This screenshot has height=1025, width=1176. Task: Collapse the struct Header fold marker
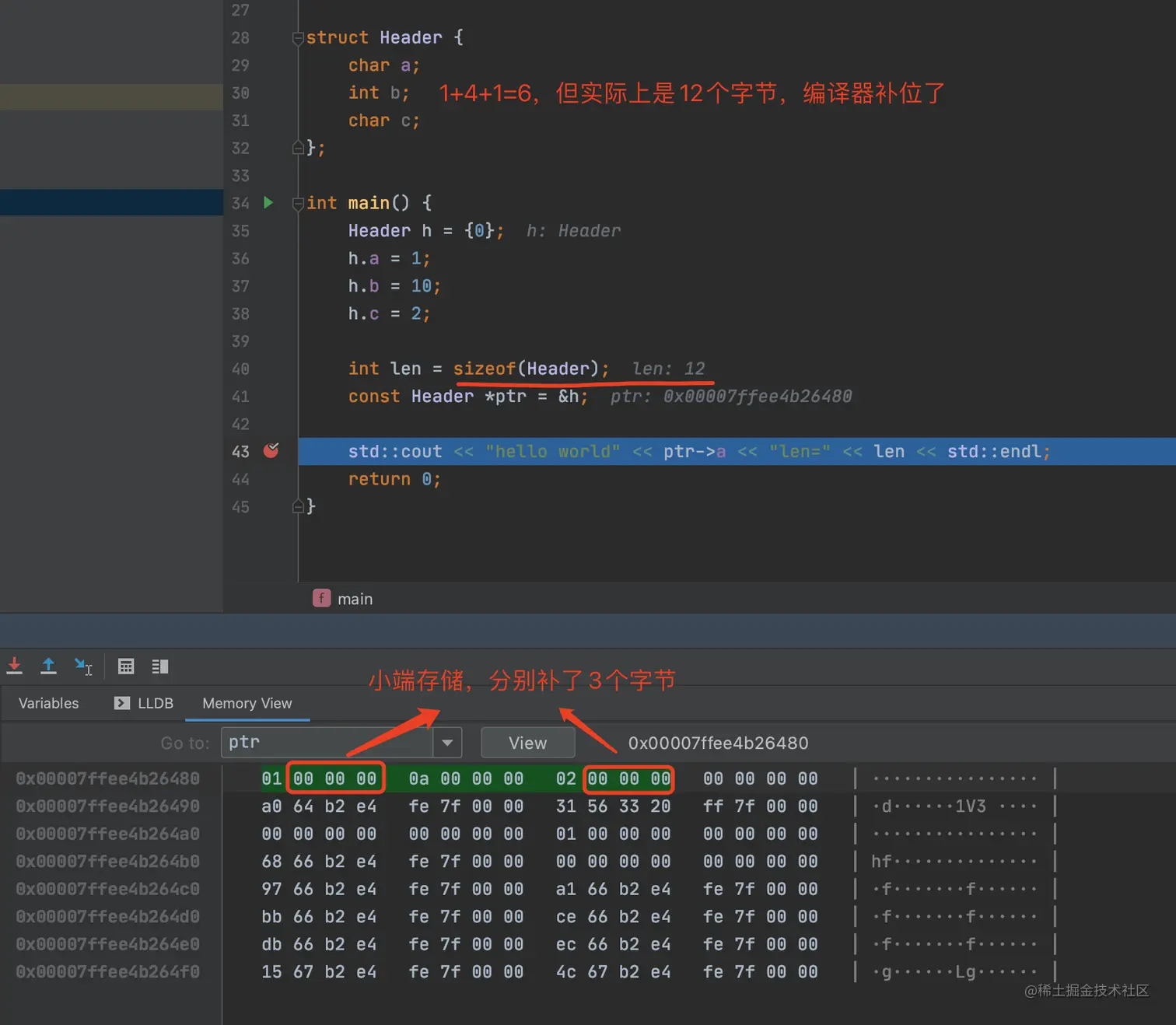298,37
